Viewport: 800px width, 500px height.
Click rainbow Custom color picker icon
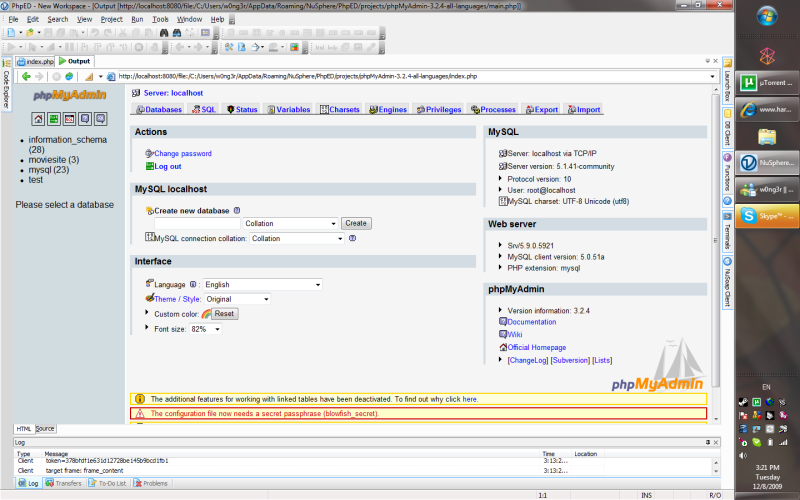206,314
